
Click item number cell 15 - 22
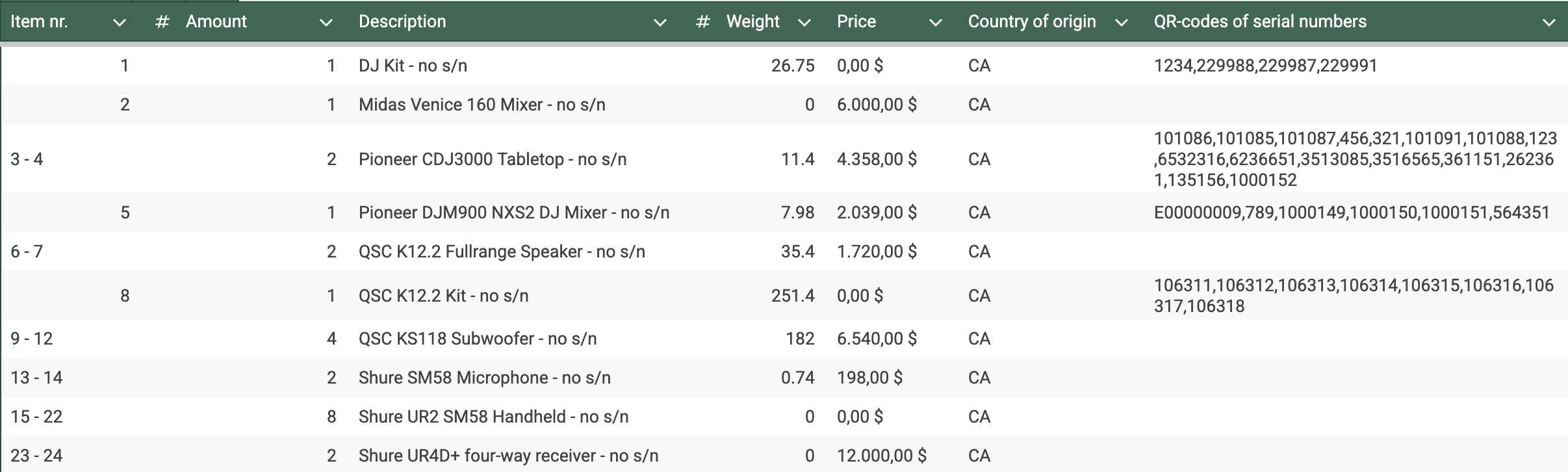click(36, 417)
